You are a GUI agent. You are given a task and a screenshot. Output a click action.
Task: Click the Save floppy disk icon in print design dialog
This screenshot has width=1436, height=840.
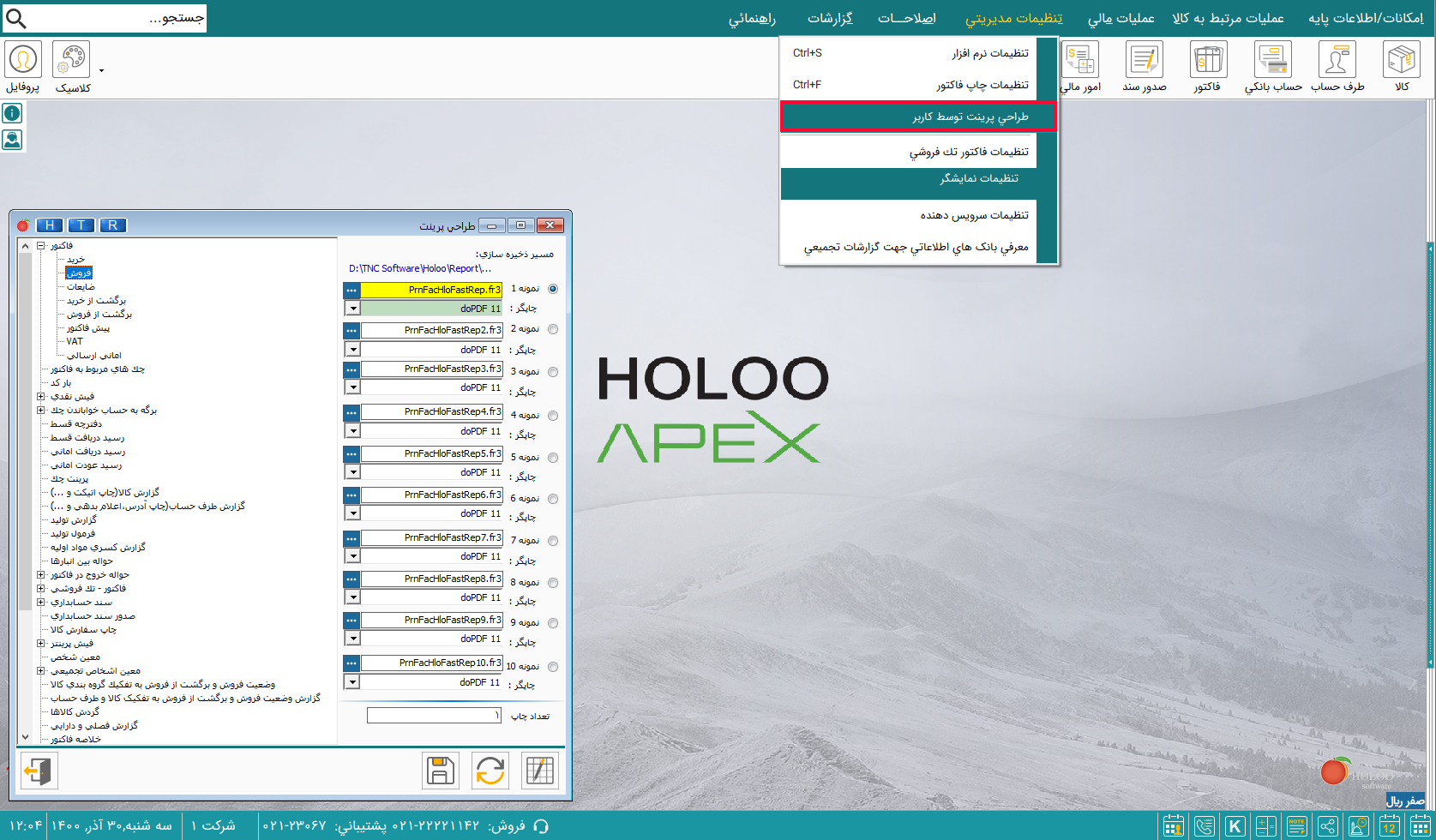point(441,771)
